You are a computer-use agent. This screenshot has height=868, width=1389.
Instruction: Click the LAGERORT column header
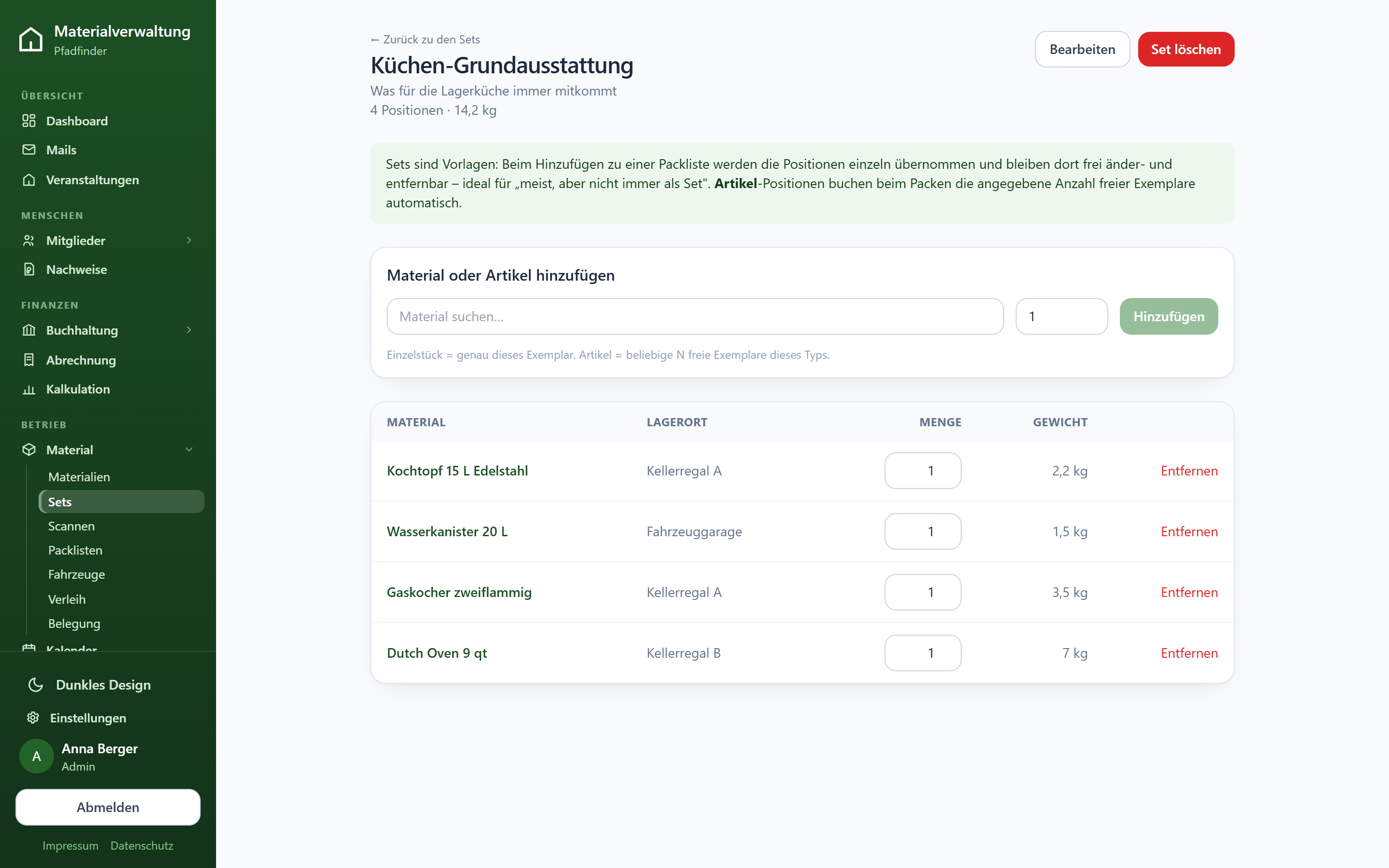click(x=677, y=422)
